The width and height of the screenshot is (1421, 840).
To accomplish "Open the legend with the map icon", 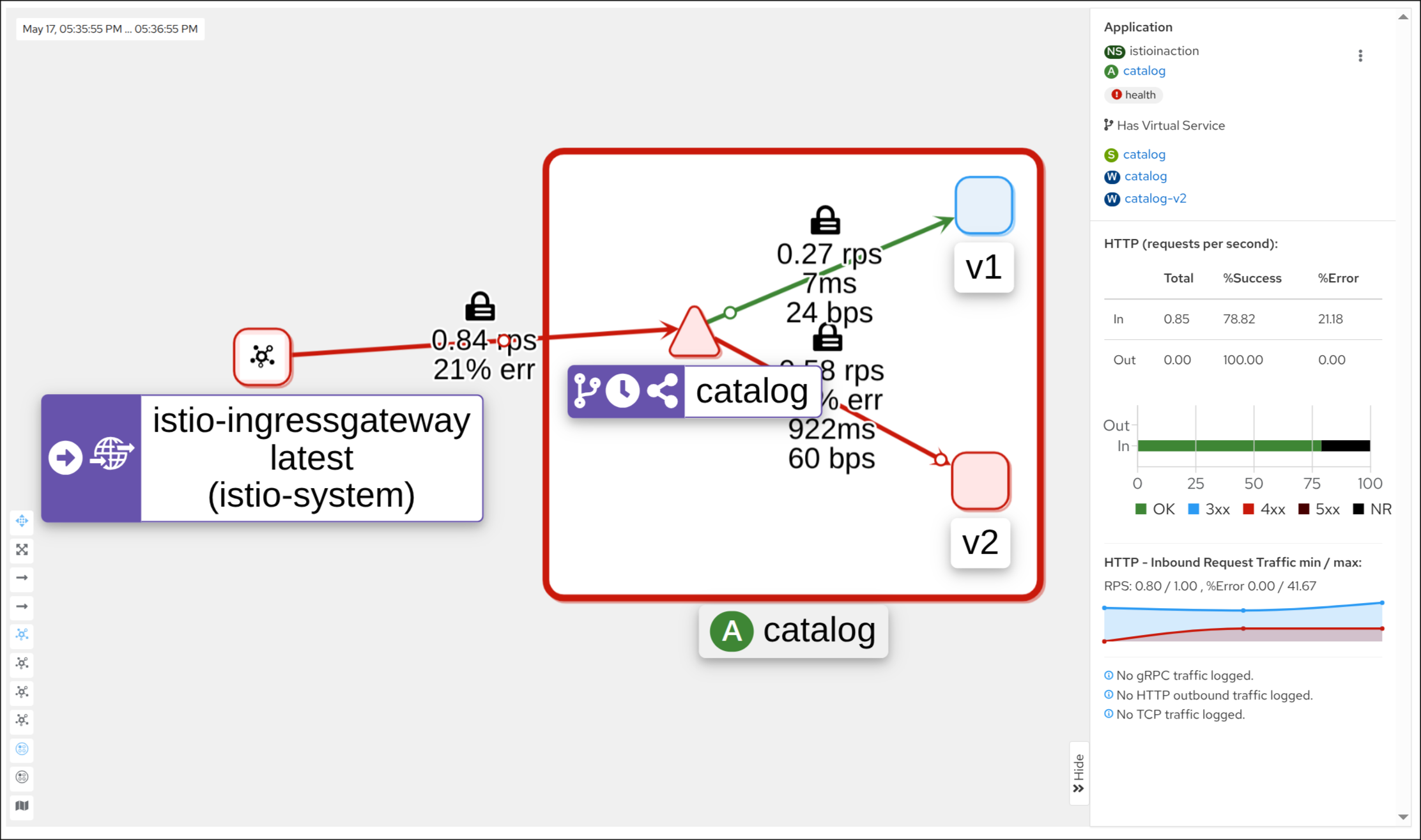I will [x=22, y=806].
